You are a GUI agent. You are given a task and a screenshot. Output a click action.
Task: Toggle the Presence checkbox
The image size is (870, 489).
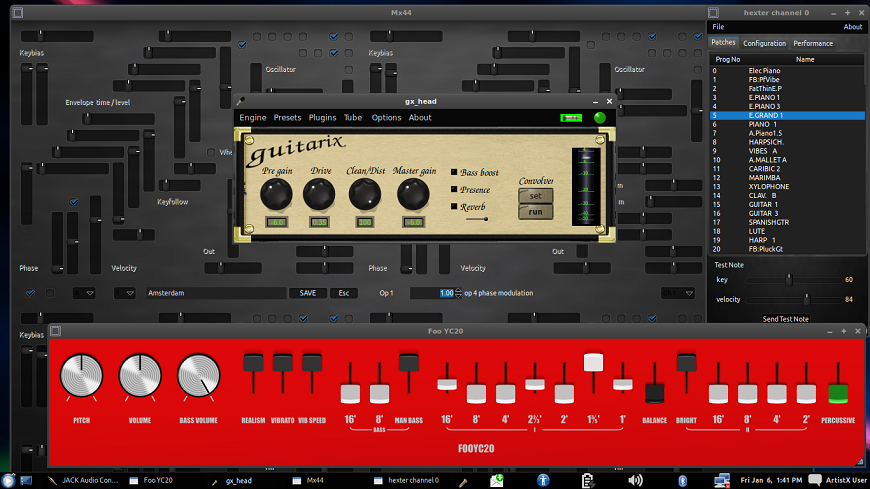(455, 189)
